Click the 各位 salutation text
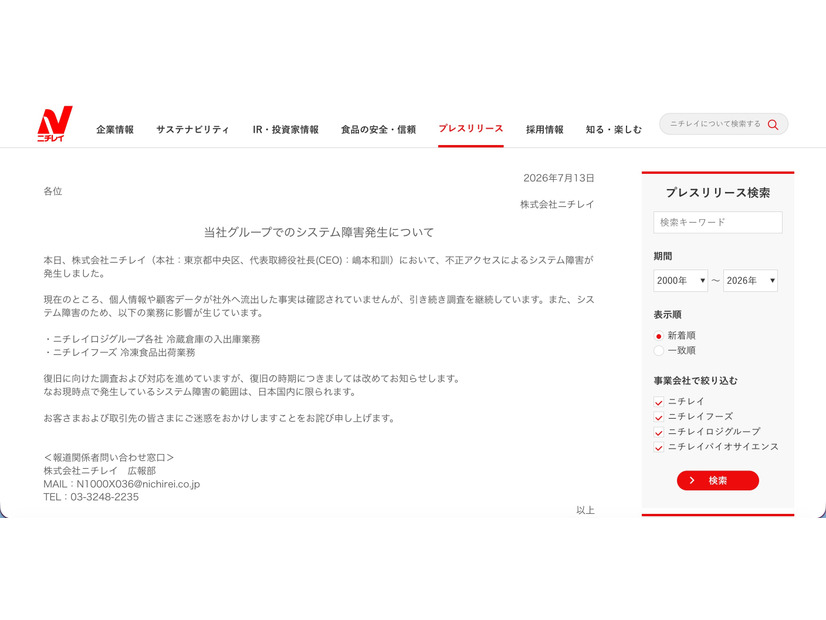This screenshot has height=620, width=826. pos(53,191)
